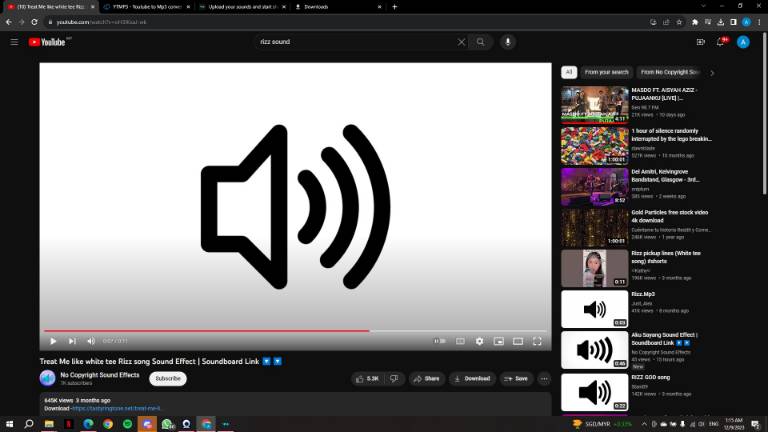Viewport: 768px width, 432px height.
Task: Start voice search with the microphone icon
Action: coord(508,42)
